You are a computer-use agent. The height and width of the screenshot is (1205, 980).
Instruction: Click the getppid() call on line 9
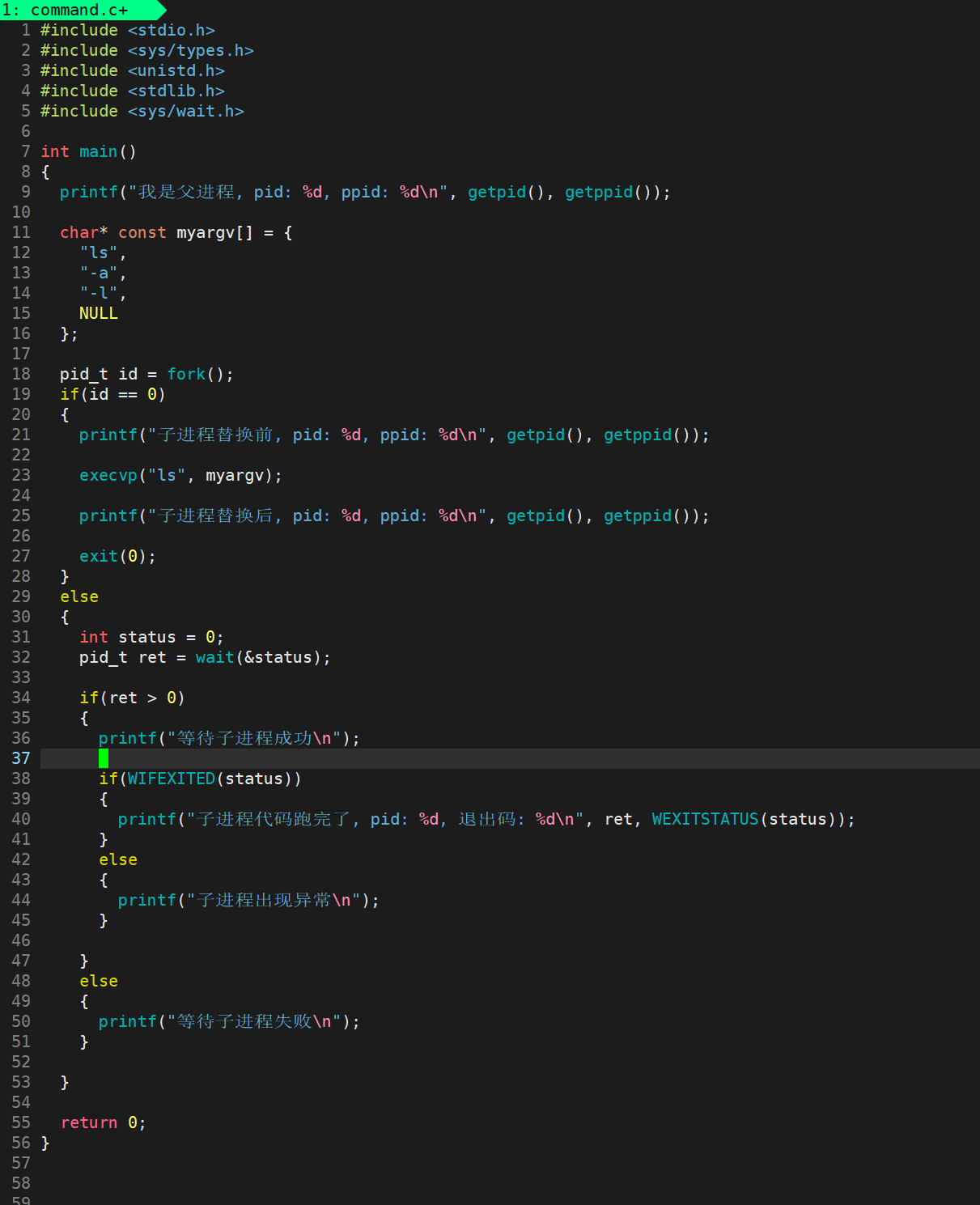click(x=608, y=192)
